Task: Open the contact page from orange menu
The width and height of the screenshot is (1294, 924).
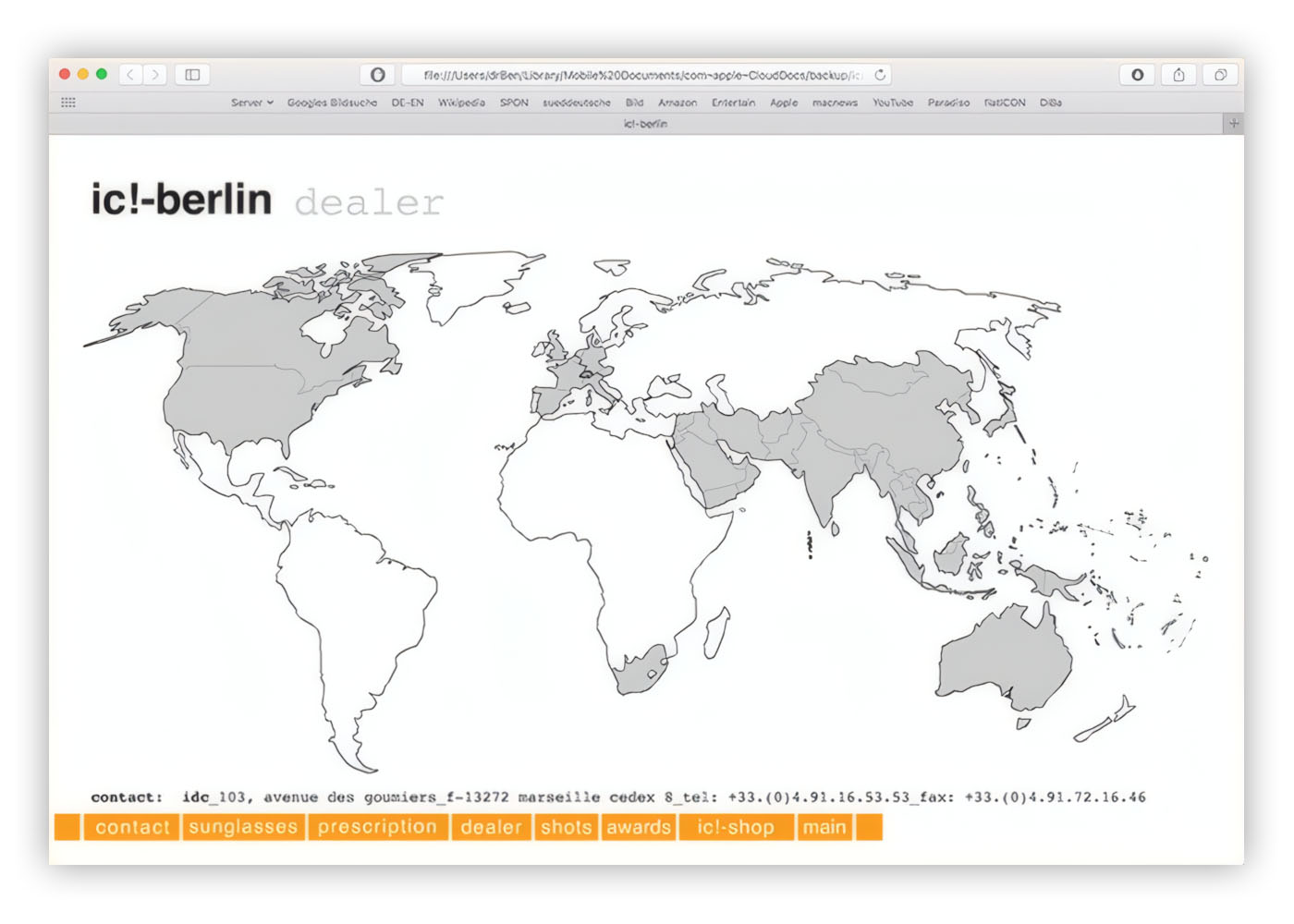Action: click(x=132, y=827)
